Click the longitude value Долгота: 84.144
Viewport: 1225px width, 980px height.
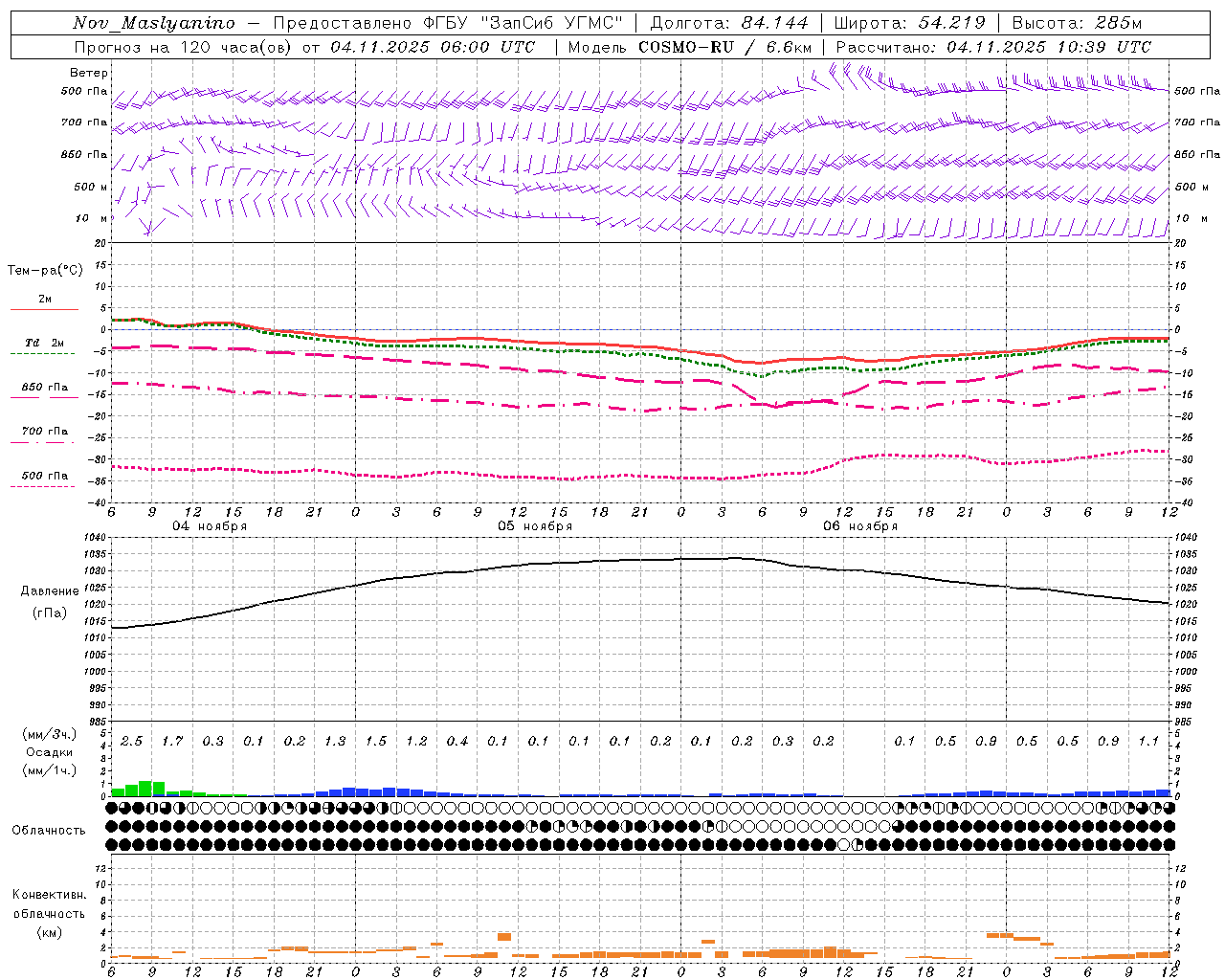[x=729, y=24]
